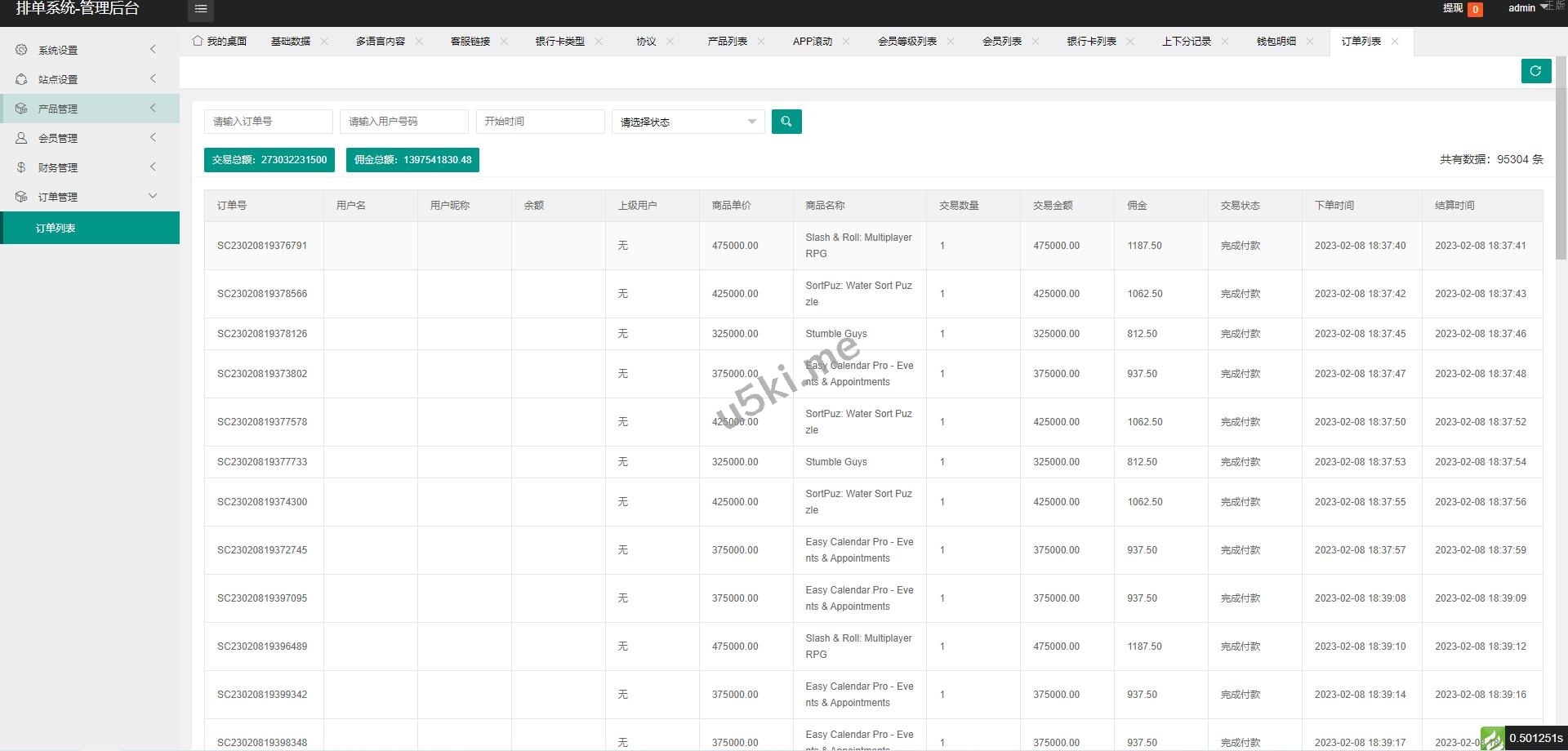
Task: Open the admin user menu
Action: click(1521, 8)
